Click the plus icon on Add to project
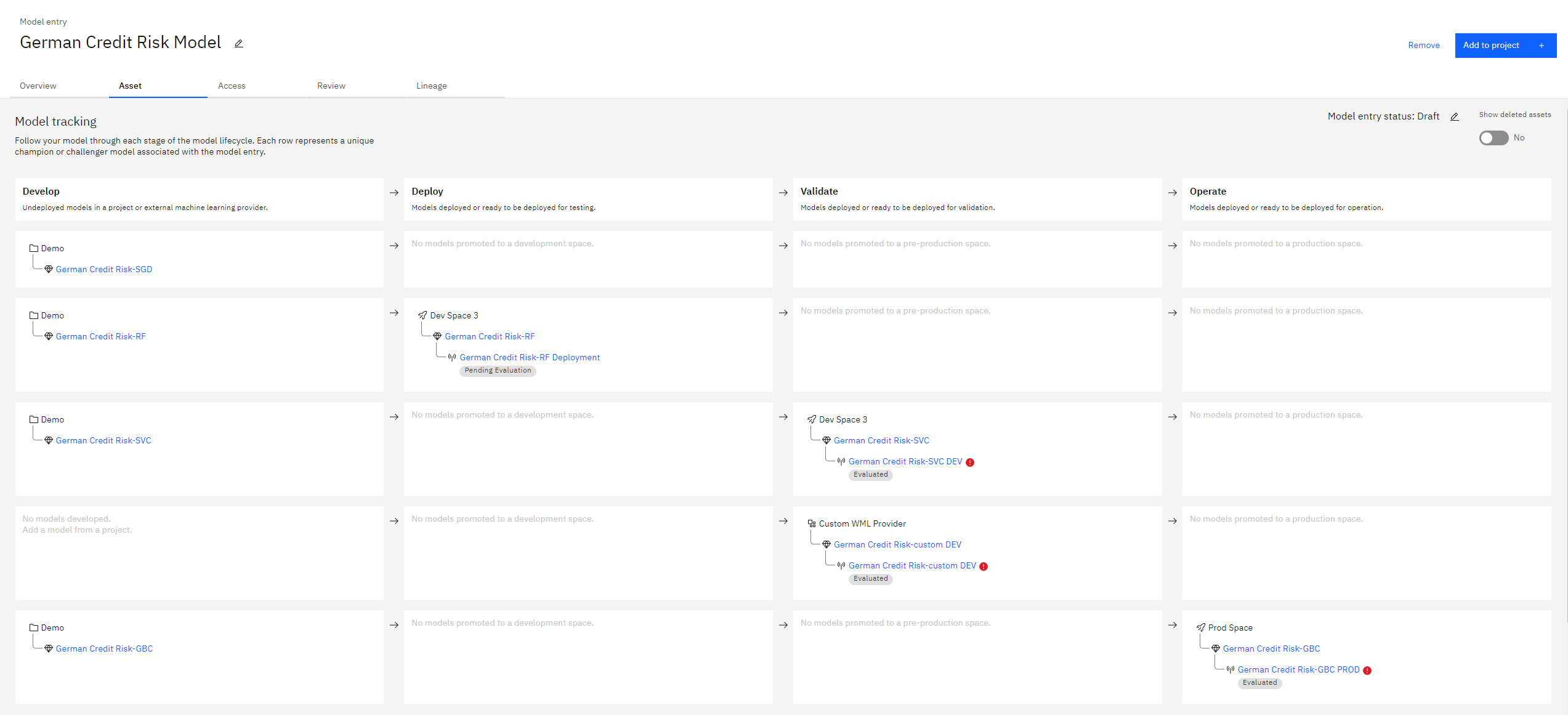The image size is (1568, 715). [x=1542, y=46]
